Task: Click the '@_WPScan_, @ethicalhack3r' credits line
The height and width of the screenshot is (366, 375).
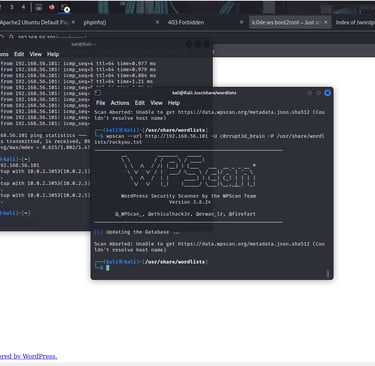Action: click(x=185, y=214)
